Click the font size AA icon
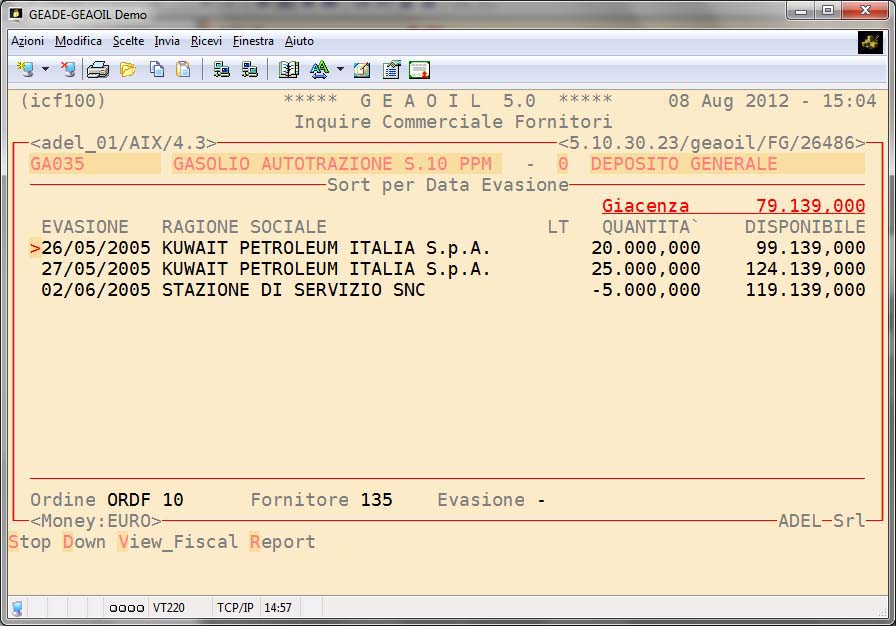896x626 pixels. click(319, 69)
